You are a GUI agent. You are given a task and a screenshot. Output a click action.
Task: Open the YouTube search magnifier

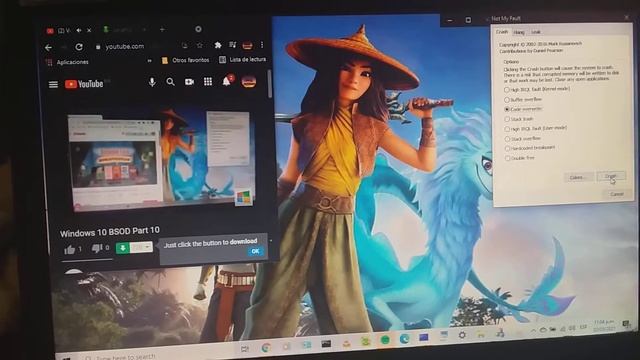click(170, 82)
